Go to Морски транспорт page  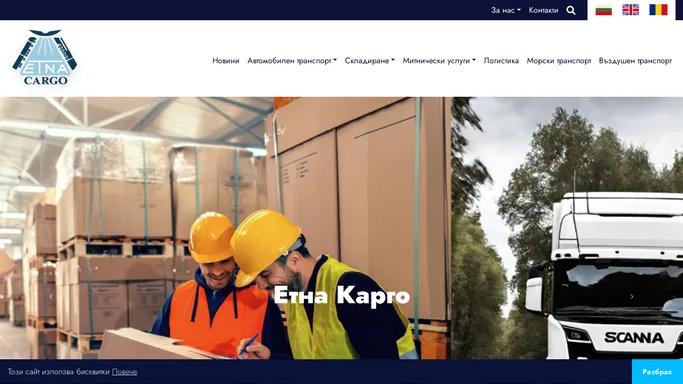coord(559,61)
